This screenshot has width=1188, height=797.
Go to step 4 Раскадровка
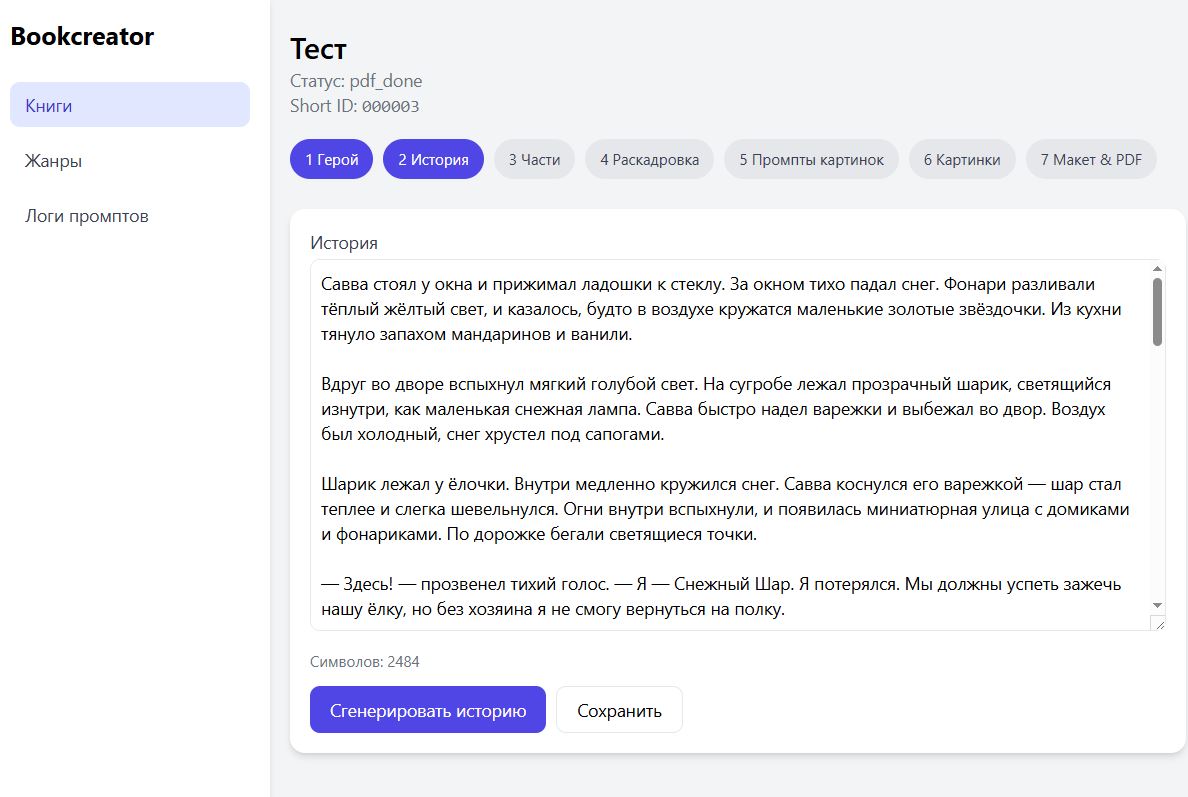pyautogui.click(x=649, y=159)
